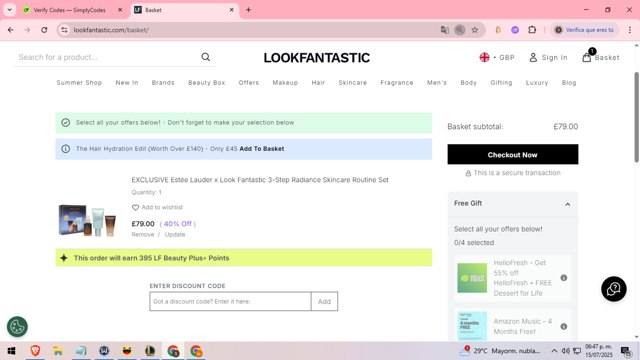Screen dimensions: 640x360
Task: Open the Skincare menu
Action: [x=353, y=82]
